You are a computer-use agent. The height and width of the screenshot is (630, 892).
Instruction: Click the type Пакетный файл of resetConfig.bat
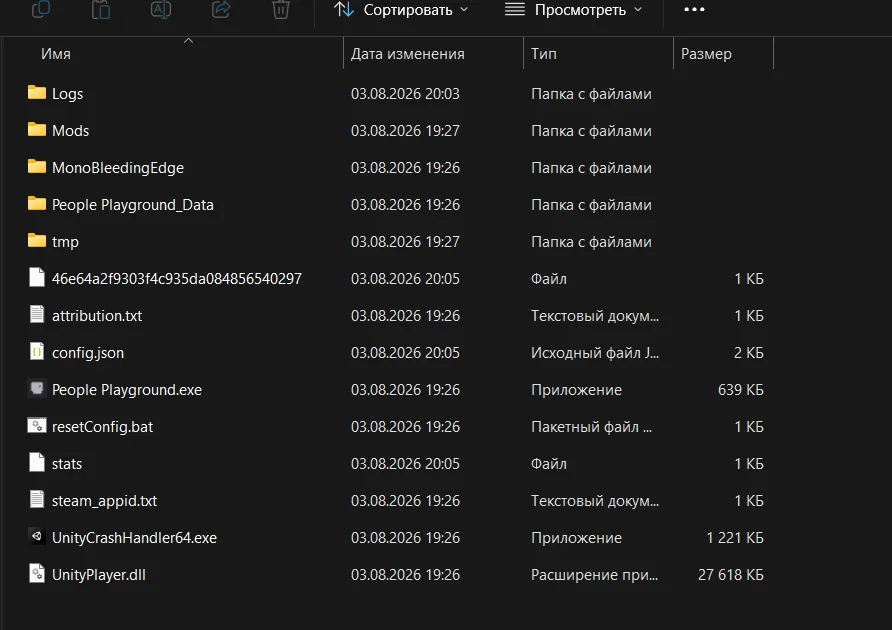pyautogui.click(x=592, y=427)
